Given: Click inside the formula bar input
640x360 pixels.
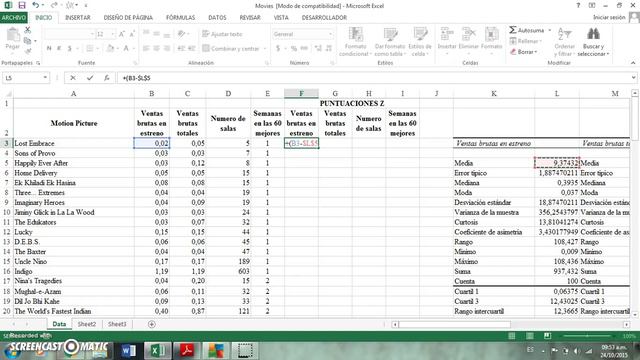Looking at the screenshot, I should click(373, 78).
